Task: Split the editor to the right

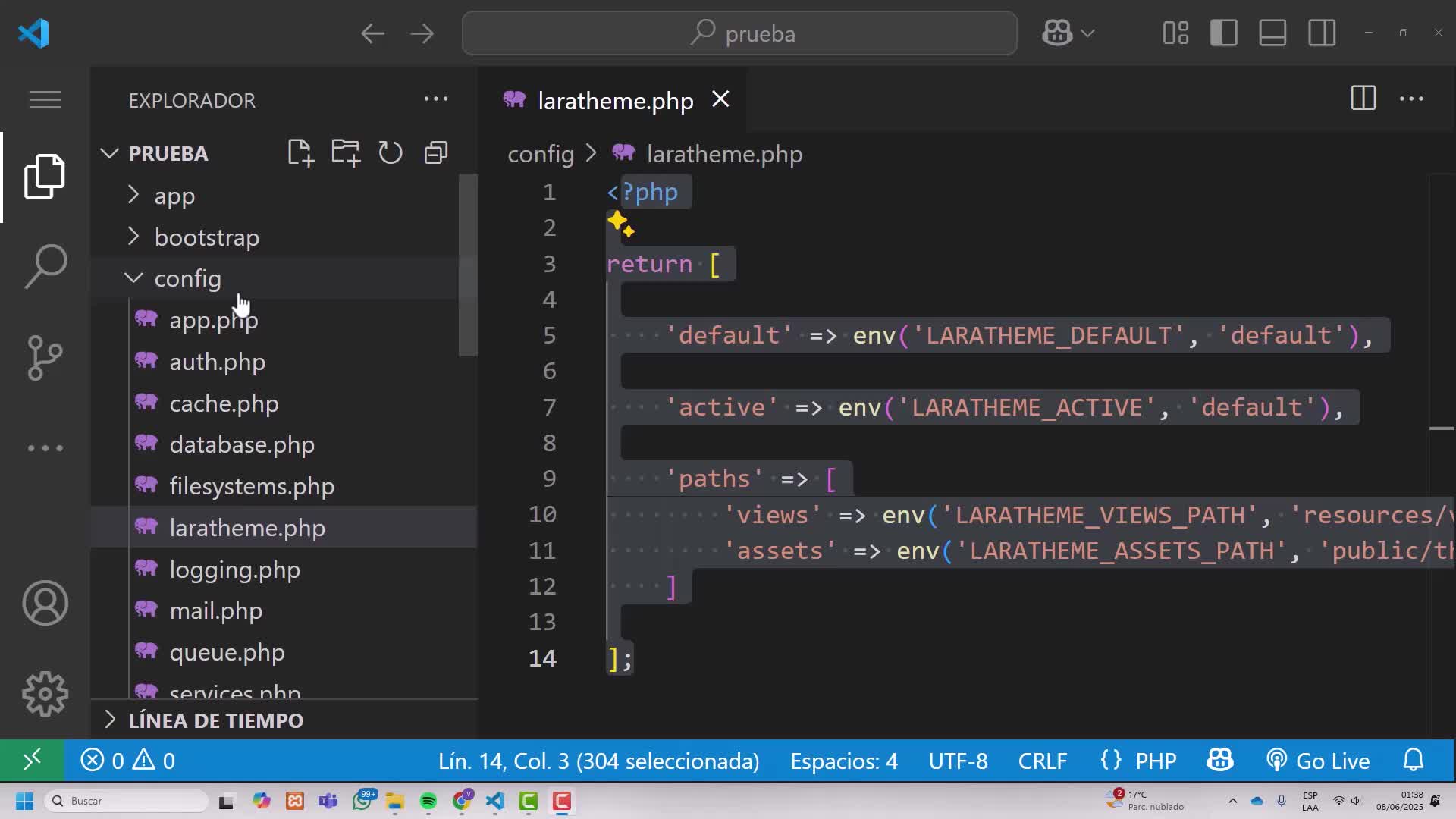Action: (x=1363, y=99)
